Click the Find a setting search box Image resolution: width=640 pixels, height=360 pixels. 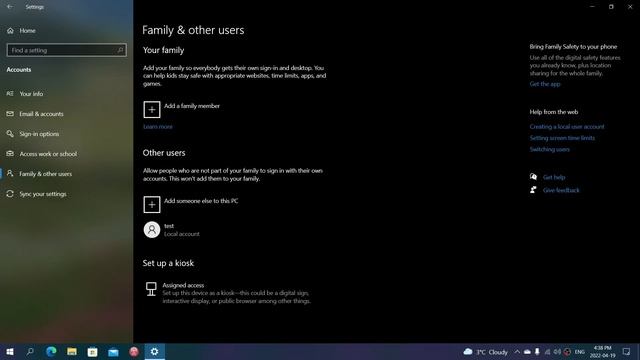67,50
